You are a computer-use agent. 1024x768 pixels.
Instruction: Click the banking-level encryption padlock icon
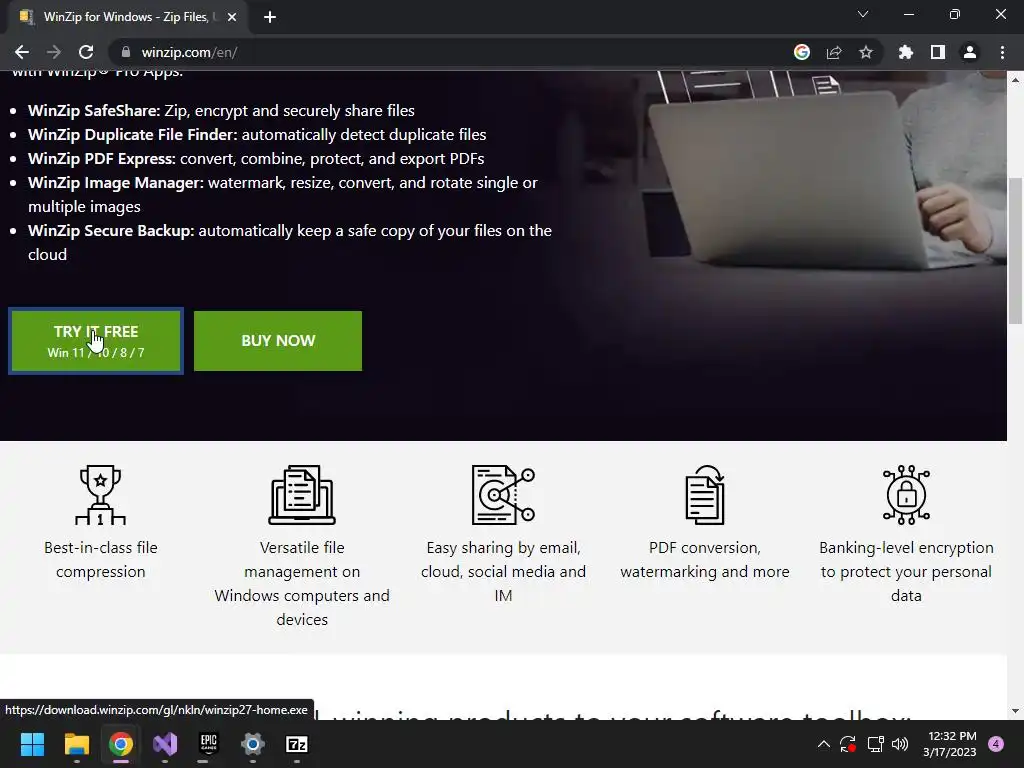(x=906, y=495)
